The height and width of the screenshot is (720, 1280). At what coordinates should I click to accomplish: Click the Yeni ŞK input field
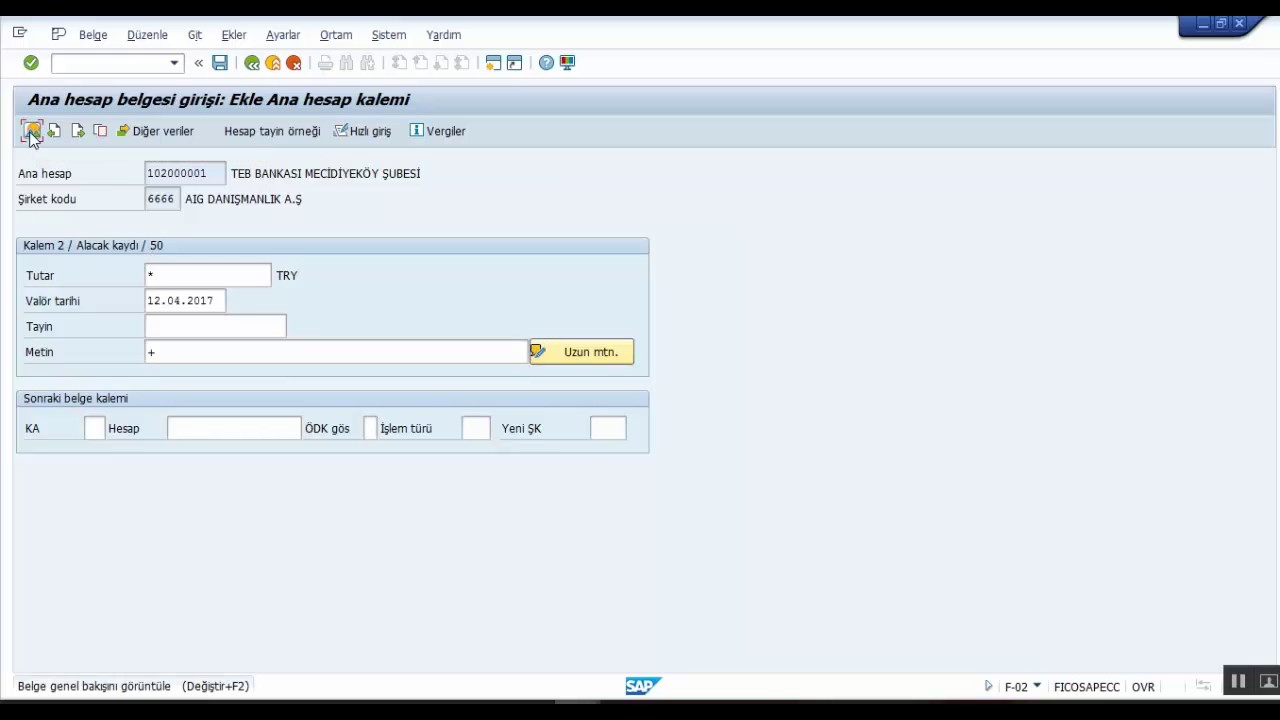click(608, 428)
